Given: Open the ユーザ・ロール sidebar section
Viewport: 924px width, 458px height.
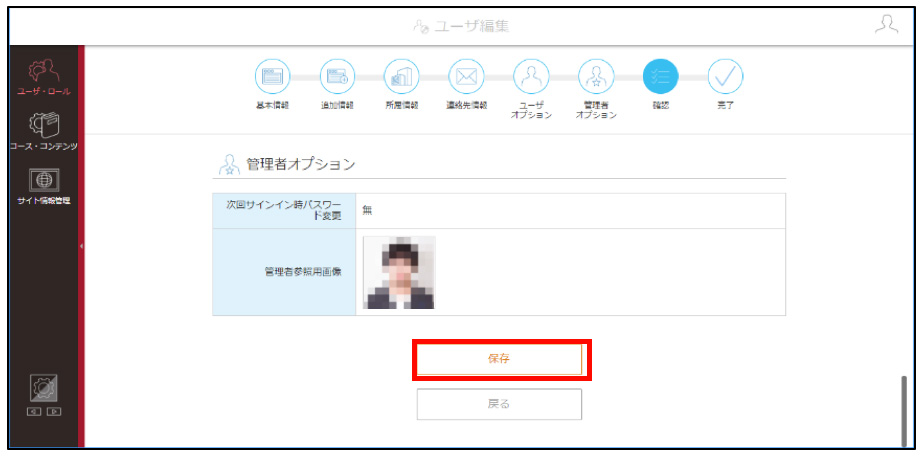Looking at the screenshot, I should (44, 77).
